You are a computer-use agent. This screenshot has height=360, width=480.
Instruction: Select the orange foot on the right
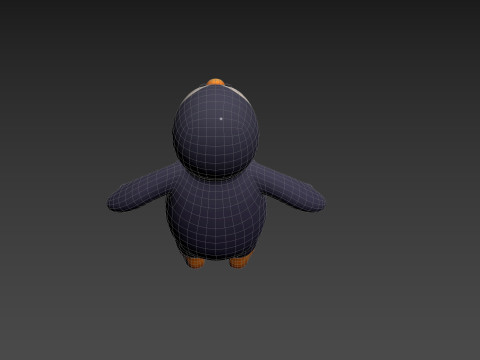[x=240, y=261]
